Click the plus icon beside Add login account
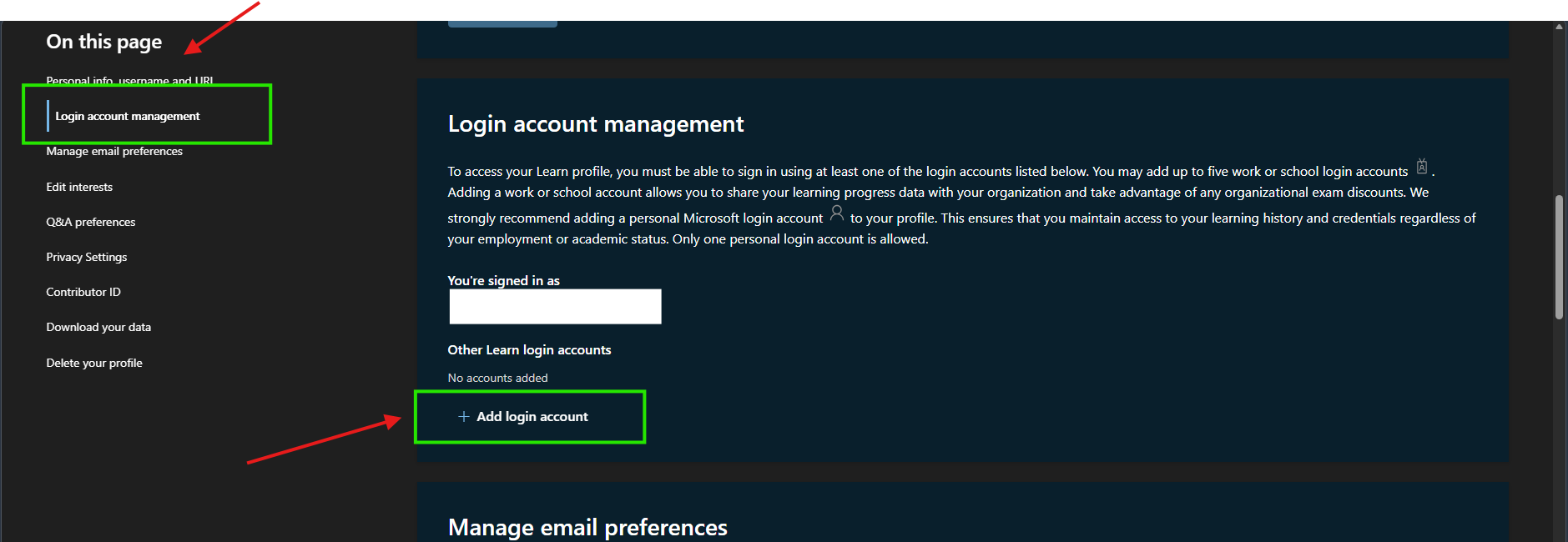 [464, 416]
